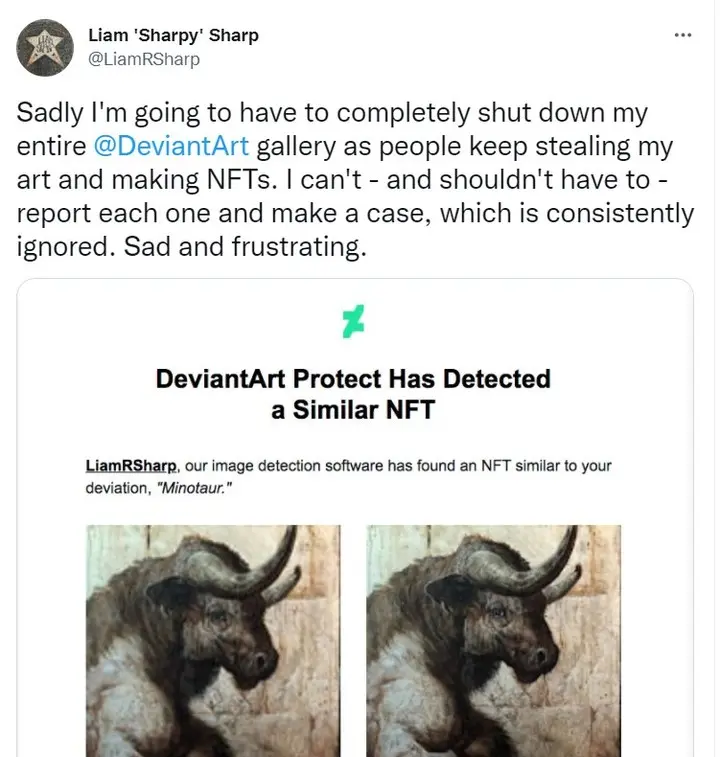Click the "Sad and frustrating." sentence

[x=245, y=246]
